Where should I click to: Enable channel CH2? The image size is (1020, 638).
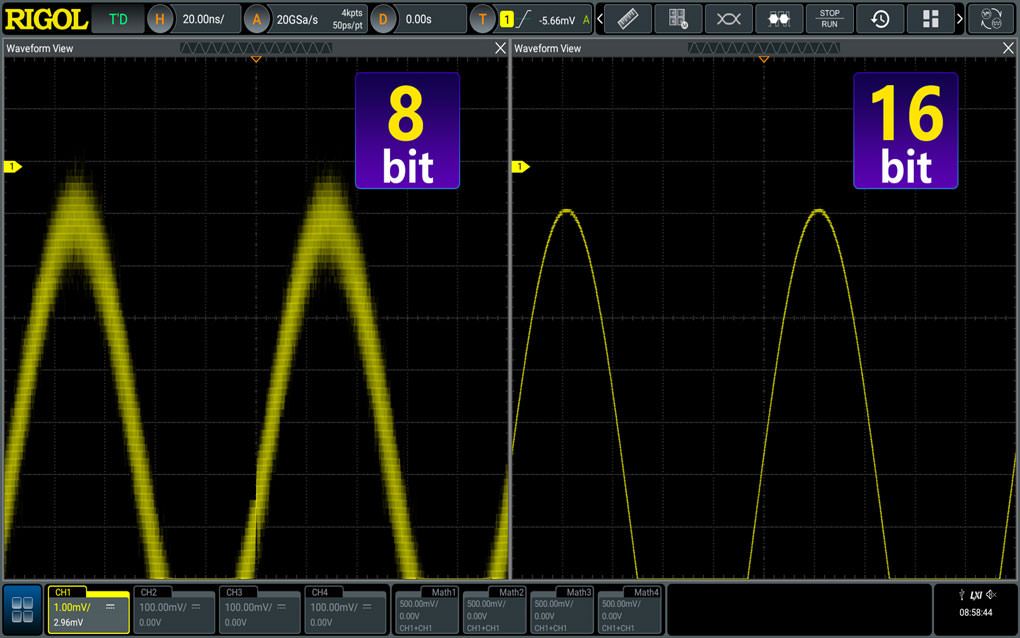point(174,609)
